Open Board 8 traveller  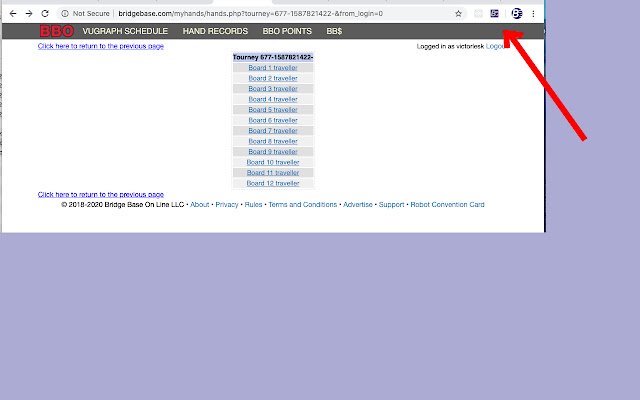point(273,141)
